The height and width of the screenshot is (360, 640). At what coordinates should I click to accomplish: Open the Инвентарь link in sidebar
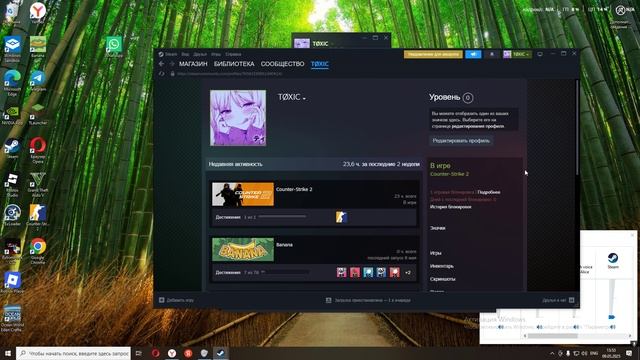click(x=442, y=266)
